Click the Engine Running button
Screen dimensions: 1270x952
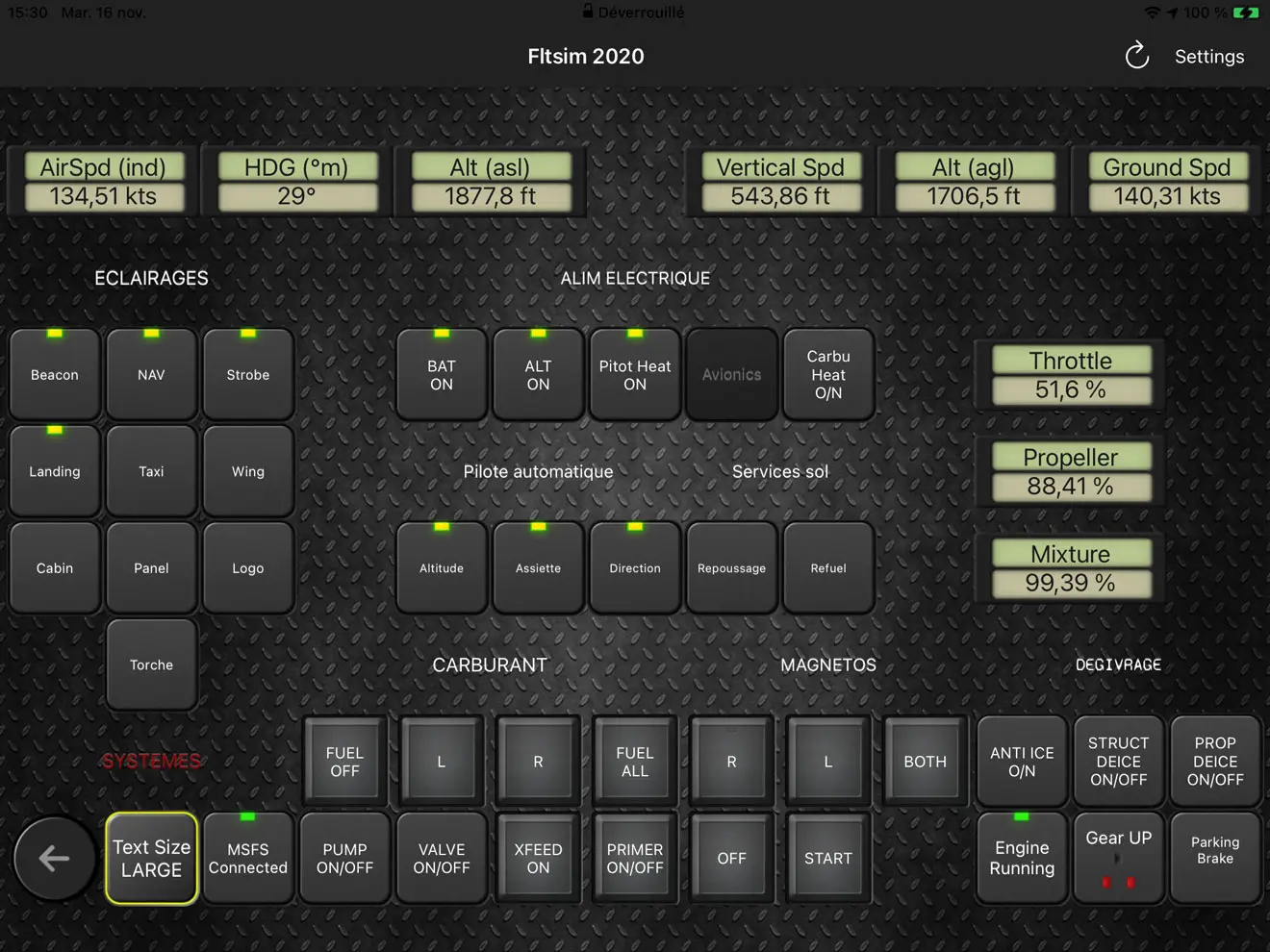[1022, 858]
